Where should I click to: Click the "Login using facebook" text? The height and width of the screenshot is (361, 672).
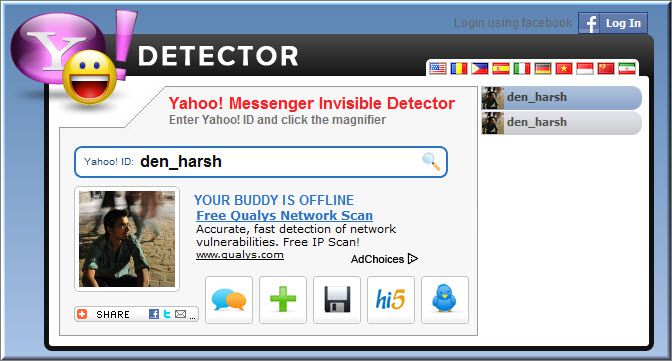513,23
